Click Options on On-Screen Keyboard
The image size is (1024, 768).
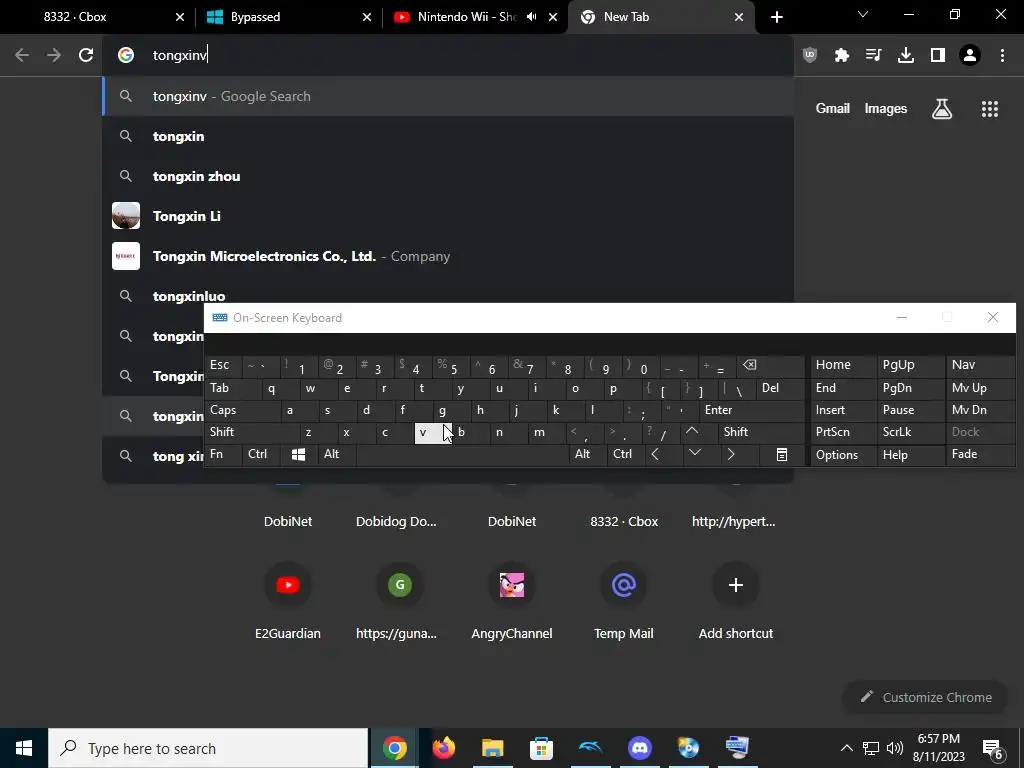coord(844,455)
